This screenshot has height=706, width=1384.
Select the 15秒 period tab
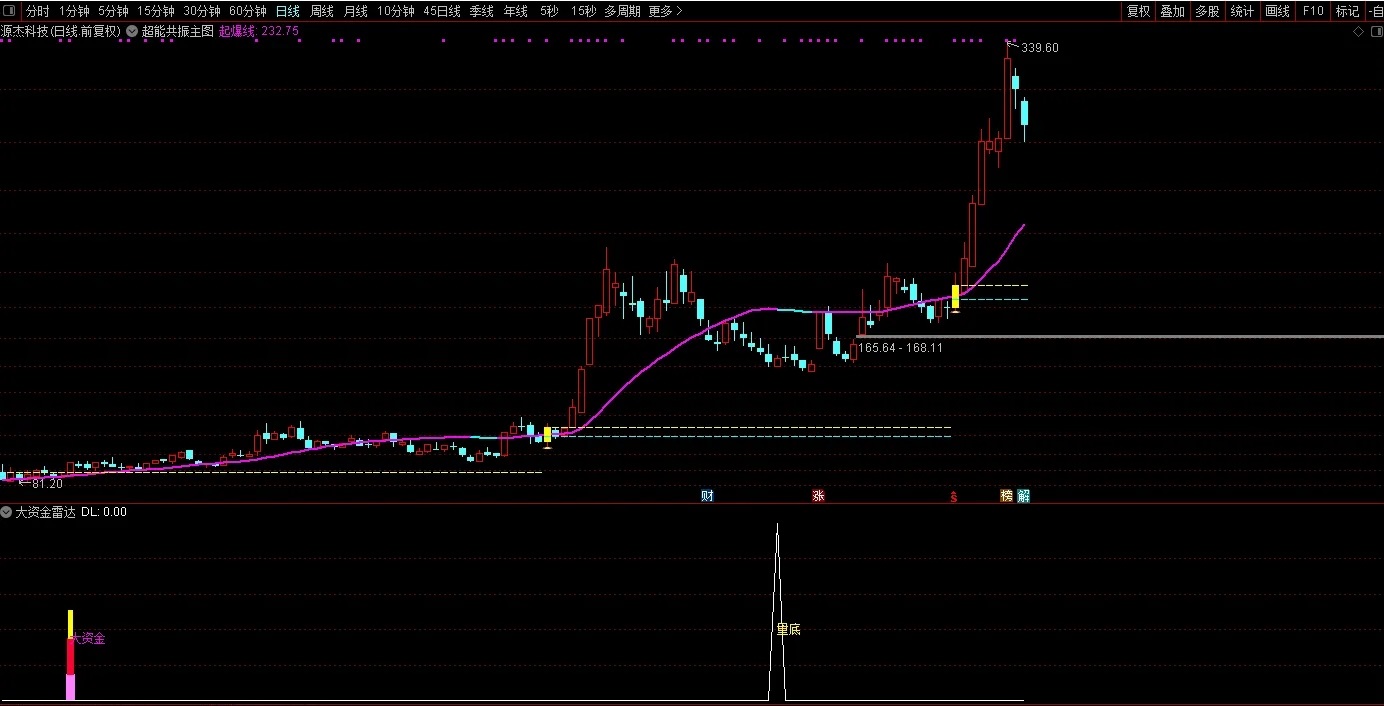(x=583, y=11)
